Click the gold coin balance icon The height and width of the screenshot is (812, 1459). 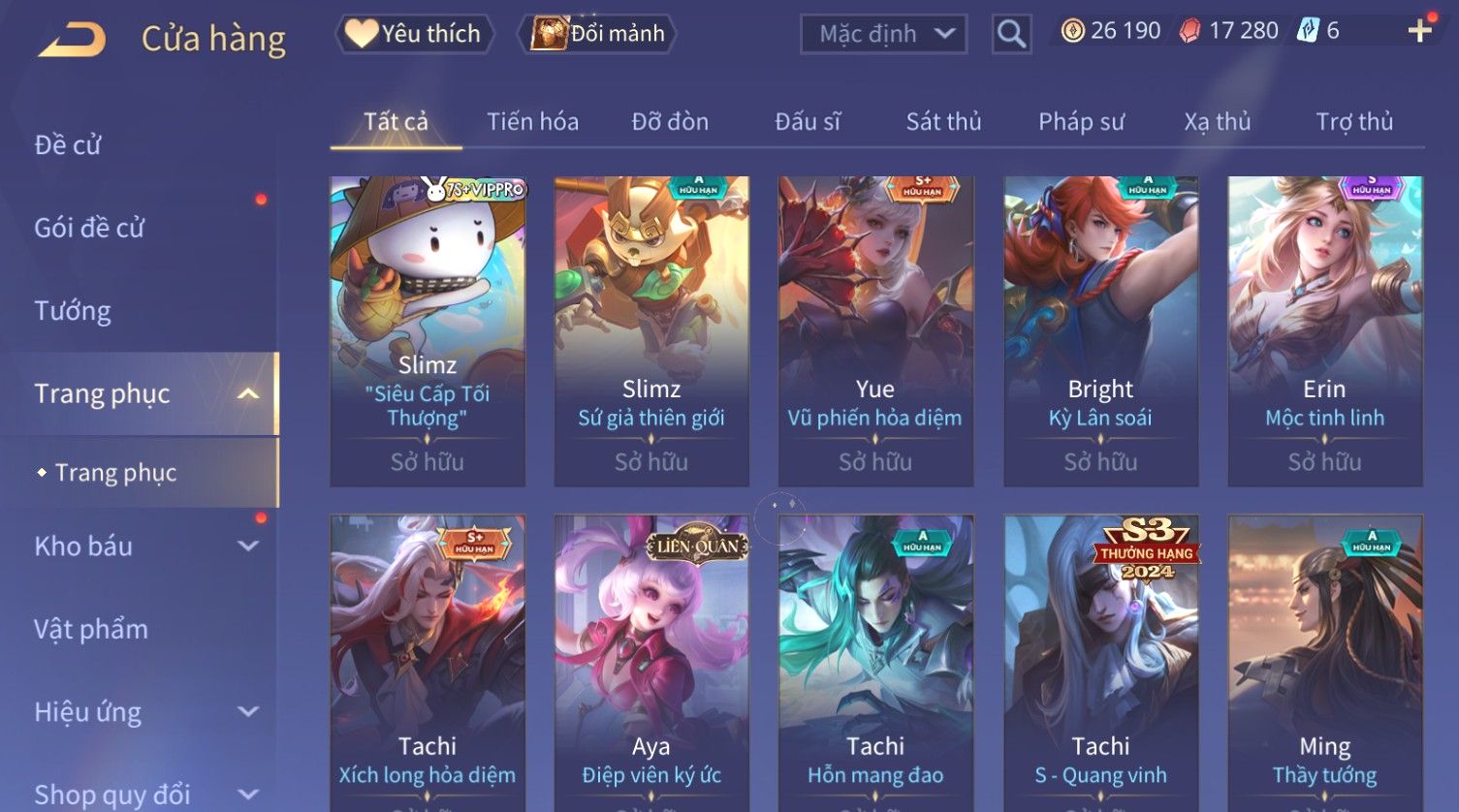[1072, 31]
